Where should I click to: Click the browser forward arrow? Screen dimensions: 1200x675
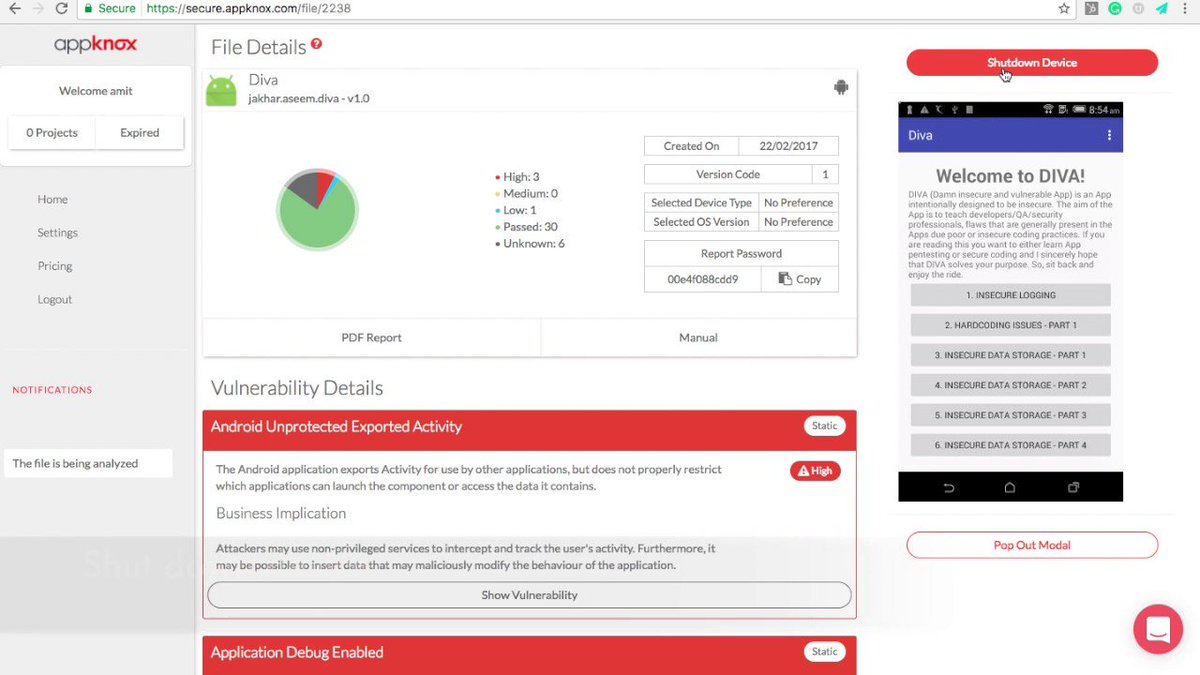coord(38,8)
